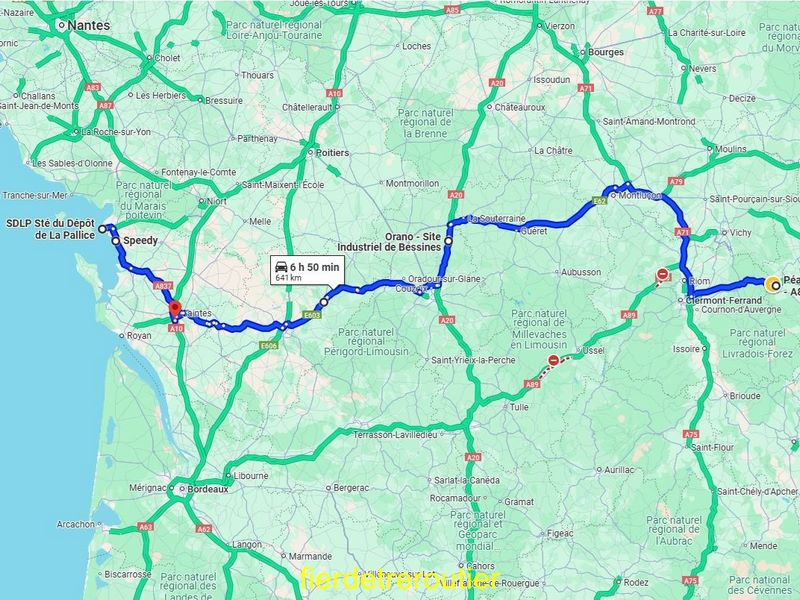Click the road closure icon near Riom
Screen dimensions: 800x600
point(662,274)
